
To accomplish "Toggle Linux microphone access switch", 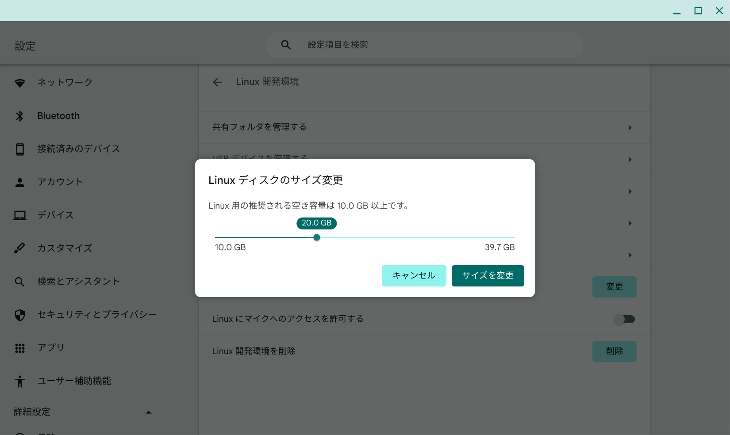I will [624, 319].
